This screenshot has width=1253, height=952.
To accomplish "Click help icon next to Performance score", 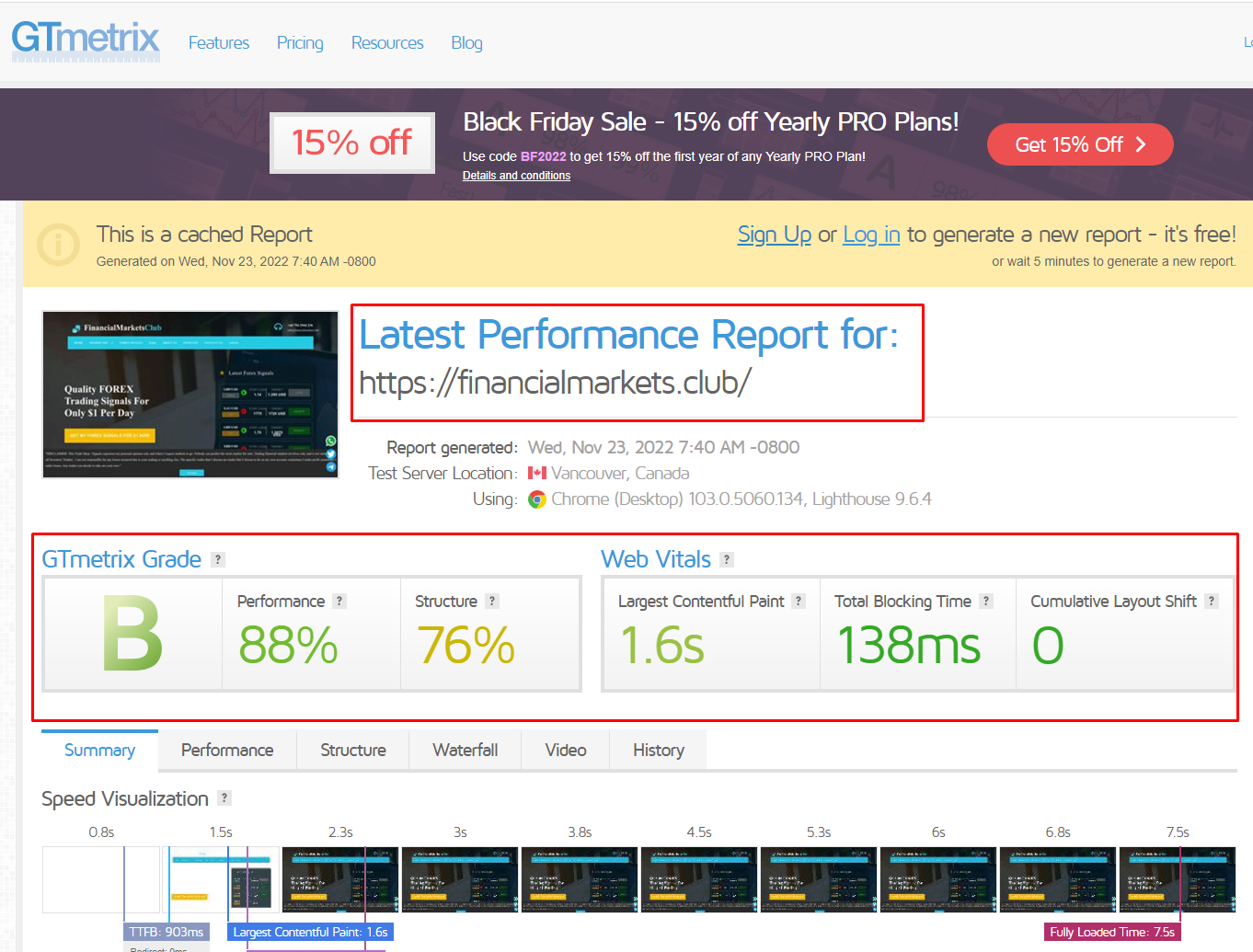I will click(339, 601).
